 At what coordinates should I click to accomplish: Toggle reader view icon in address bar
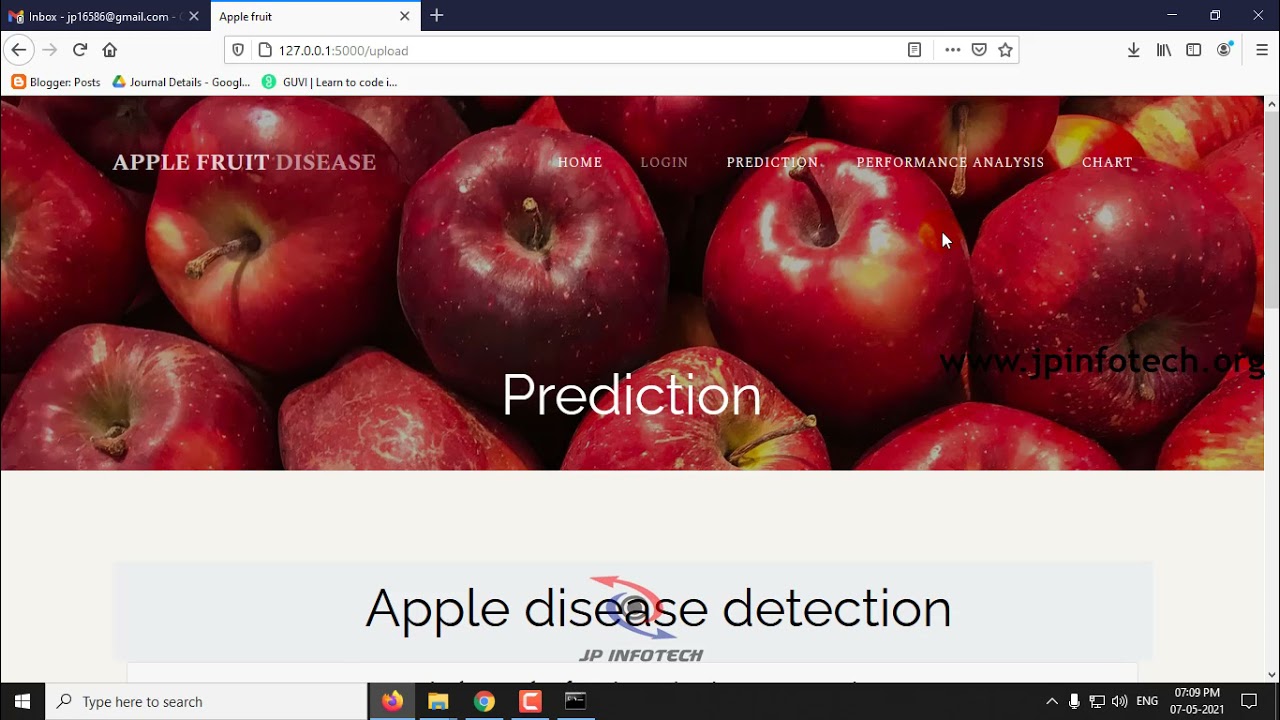pos(914,50)
